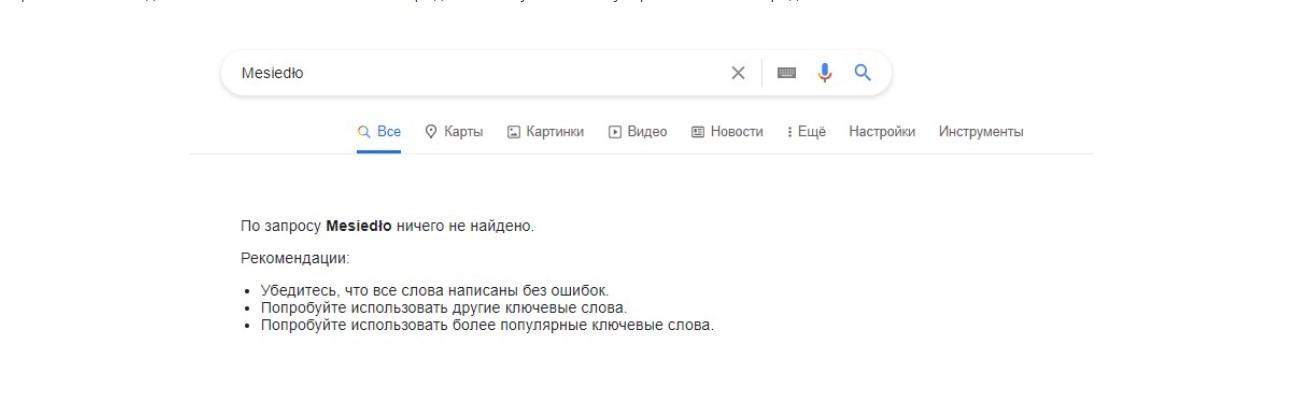Click the newspaper icon for Новости
The width and height of the screenshot is (1316, 408).
tap(698, 132)
